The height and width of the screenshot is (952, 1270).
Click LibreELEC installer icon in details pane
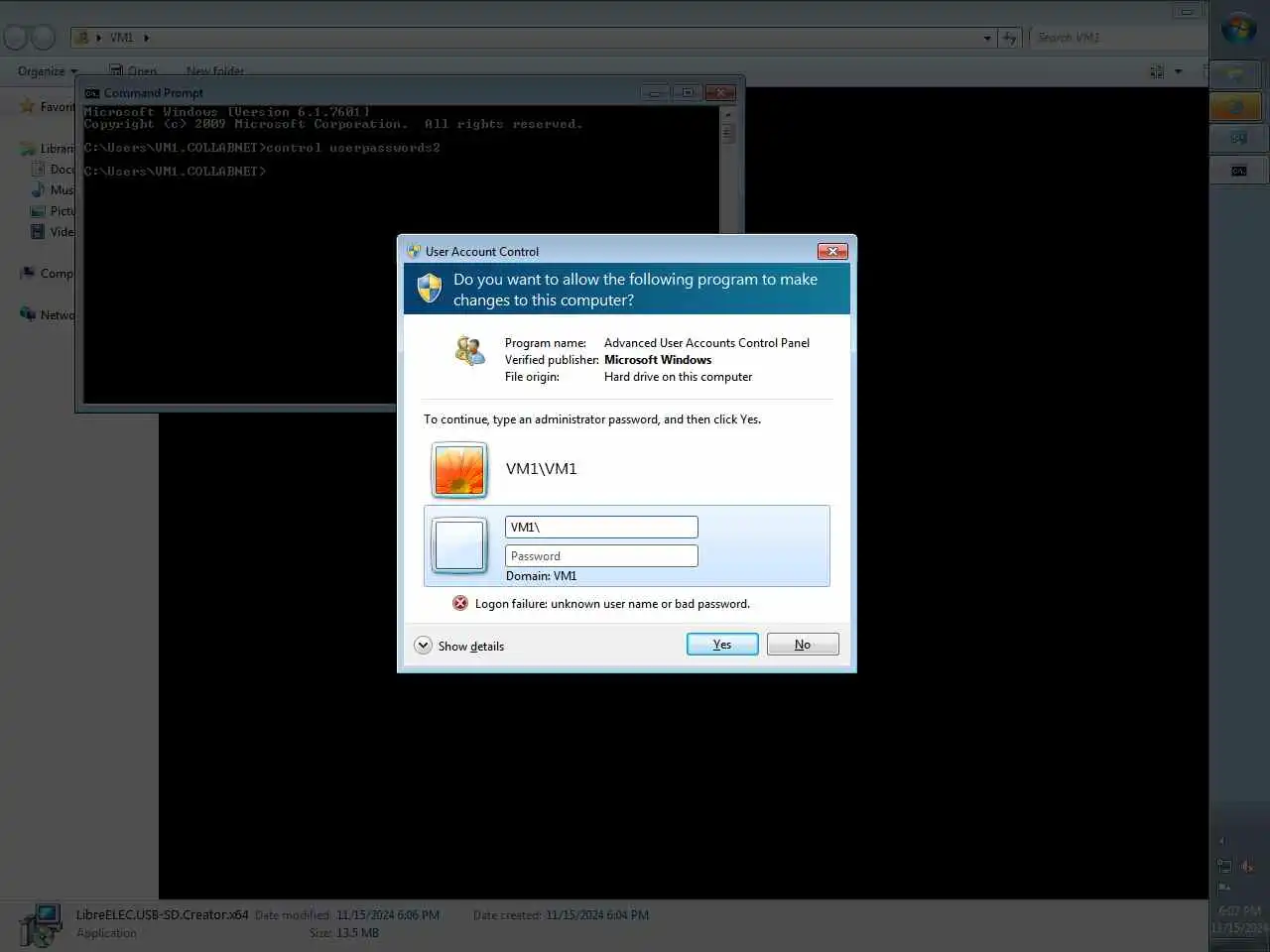[x=41, y=925]
